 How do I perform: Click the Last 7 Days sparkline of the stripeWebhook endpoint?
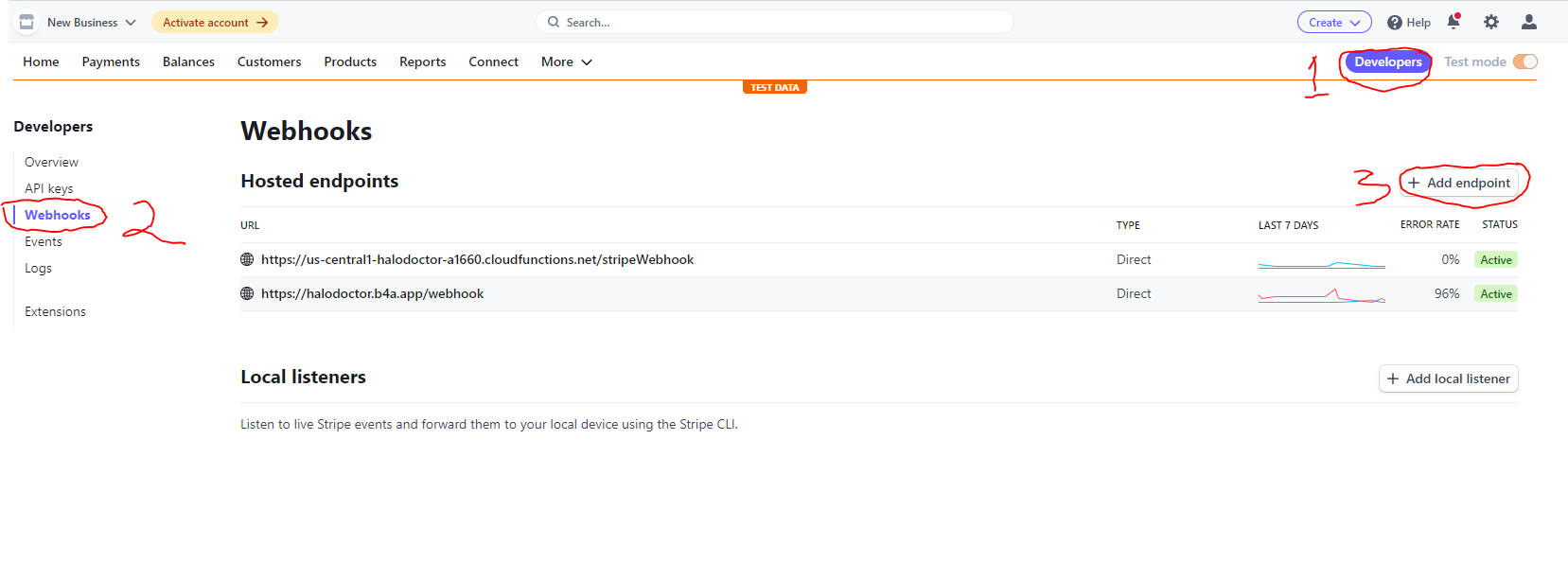(1321, 264)
